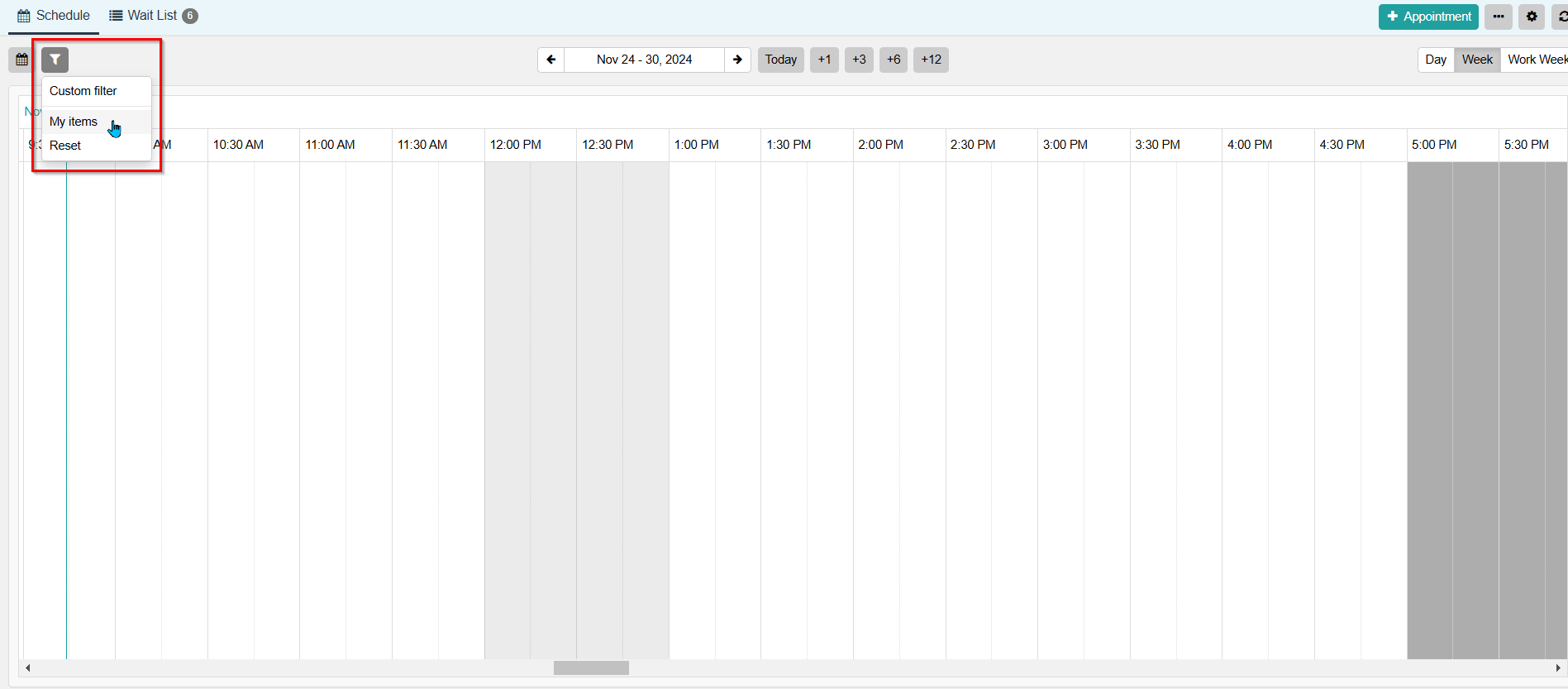Refresh the schedule view

(1561, 17)
